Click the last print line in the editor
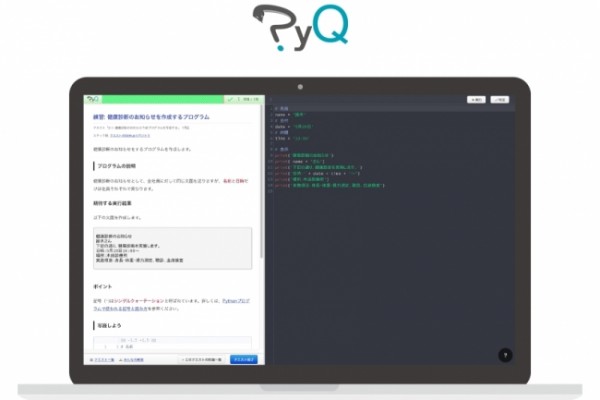This screenshot has width=600, height=400. pyautogui.click(x=330, y=185)
